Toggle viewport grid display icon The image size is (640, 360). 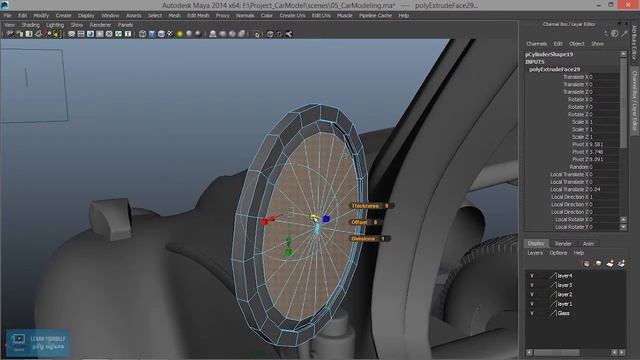(x=71, y=34)
